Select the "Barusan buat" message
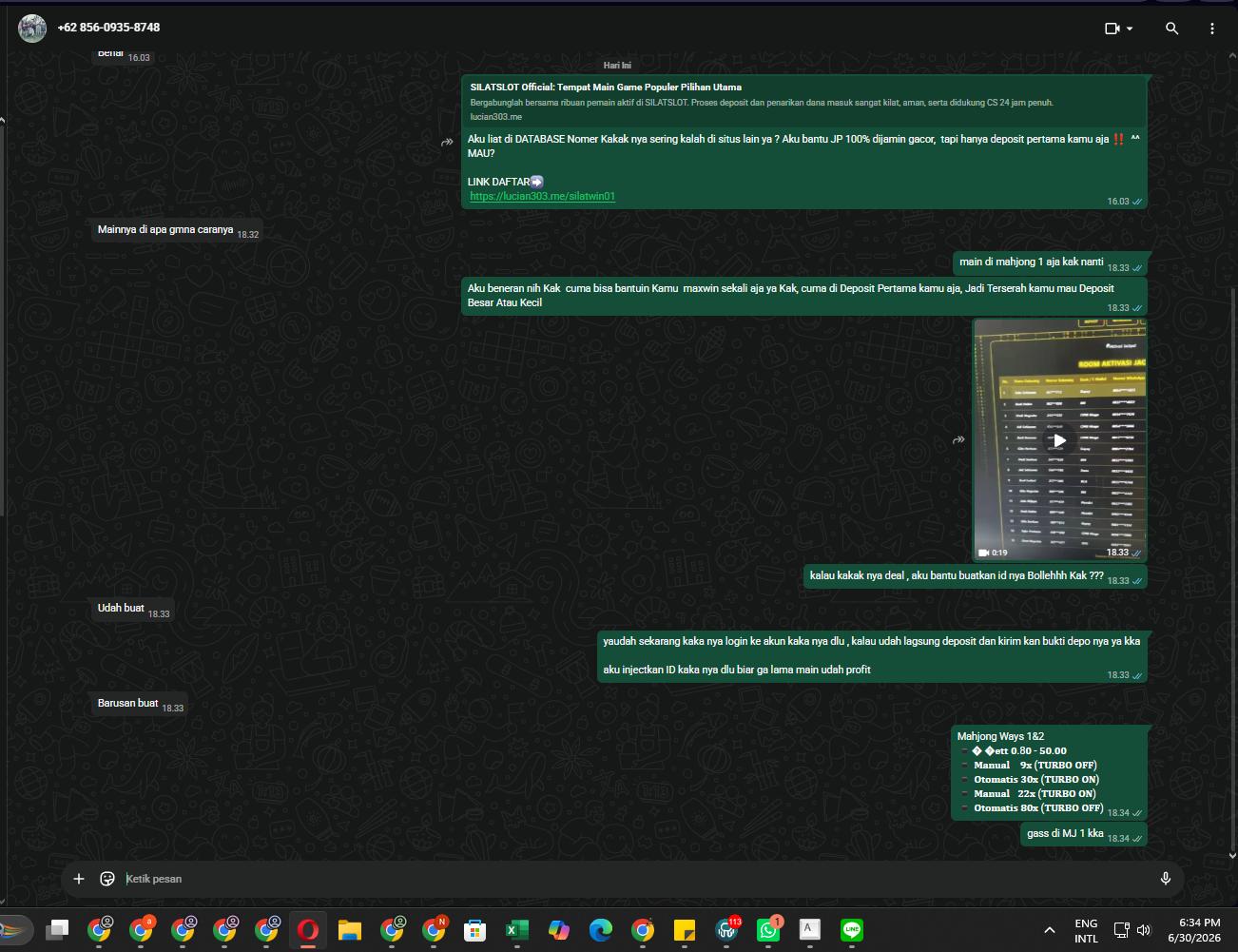1238x952 pixels. (140, 704)
